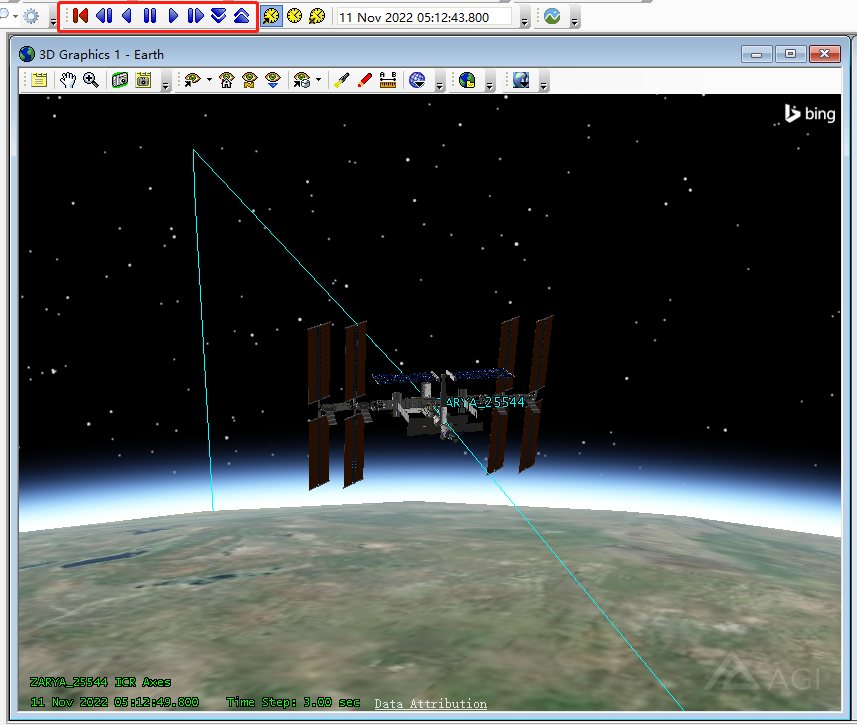Click the step forward animation button

196,16
